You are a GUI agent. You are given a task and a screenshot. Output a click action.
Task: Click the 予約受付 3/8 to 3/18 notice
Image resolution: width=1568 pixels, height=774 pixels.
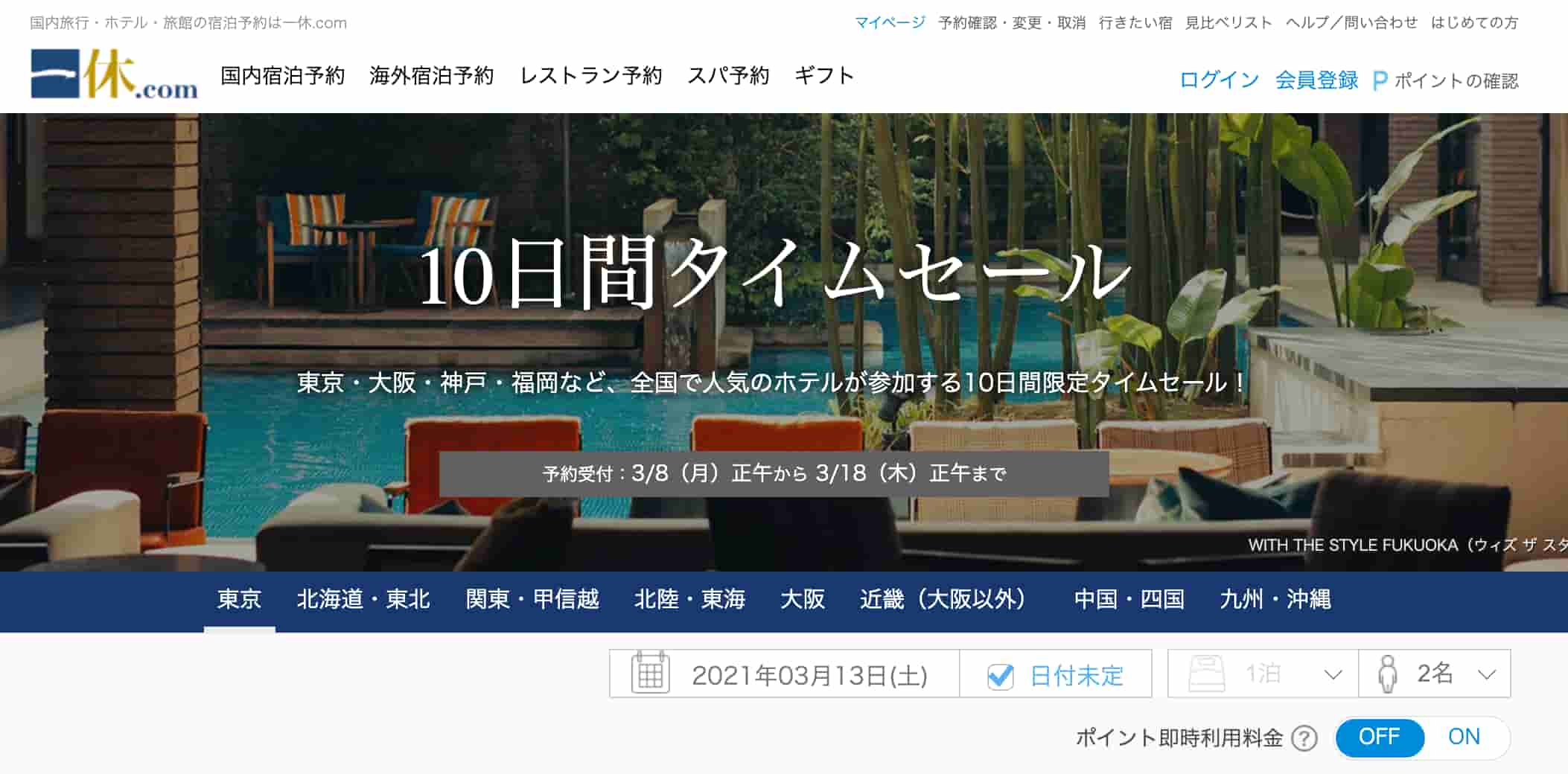pyautogui.click(x=774, y=473)
